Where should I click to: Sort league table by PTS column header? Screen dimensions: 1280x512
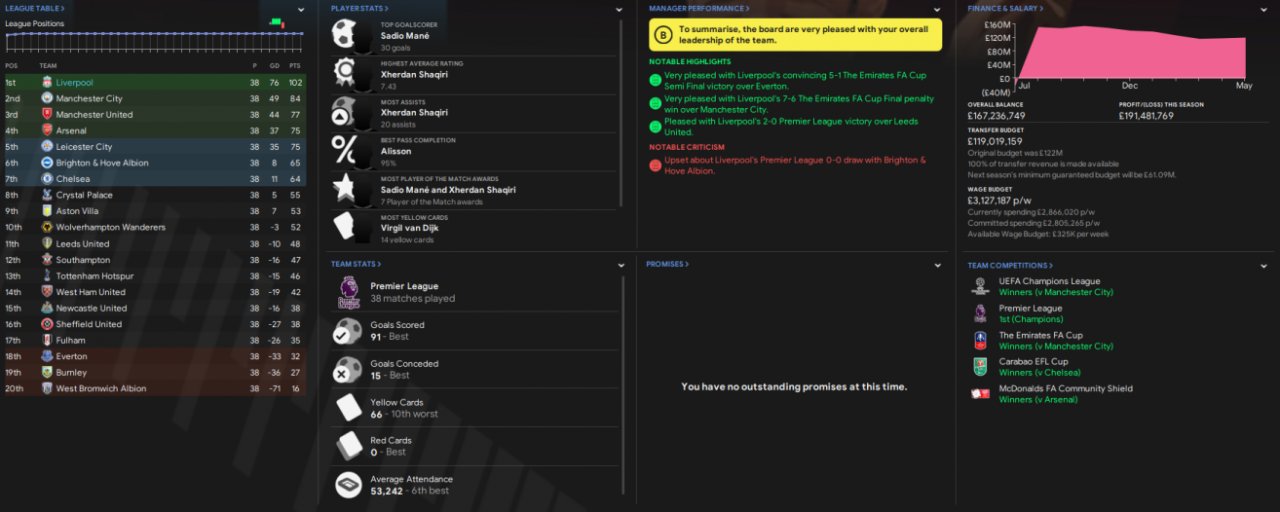[295, 65]
